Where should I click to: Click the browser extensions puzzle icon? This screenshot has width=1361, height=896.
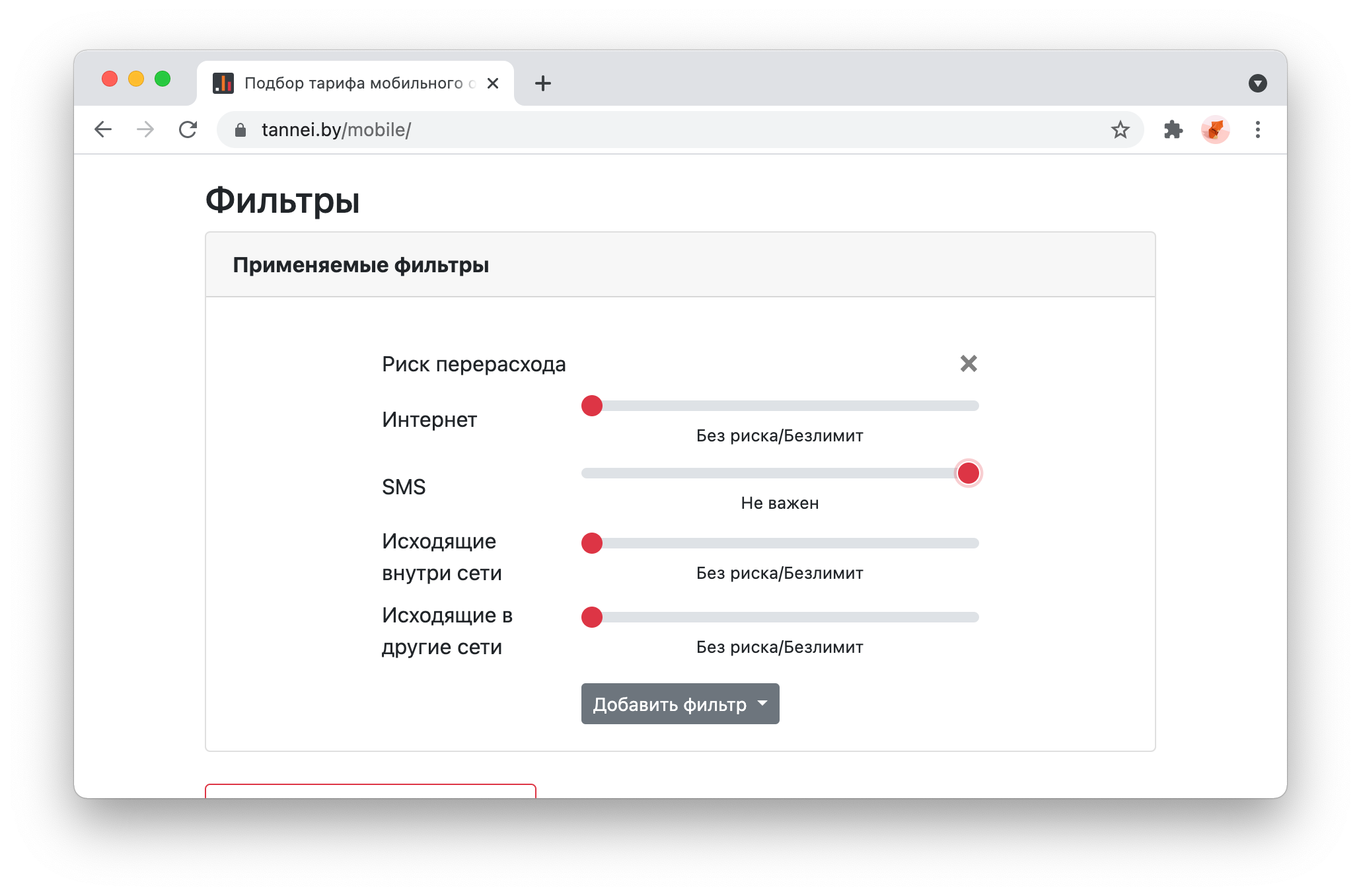(x=1172, y=128)
